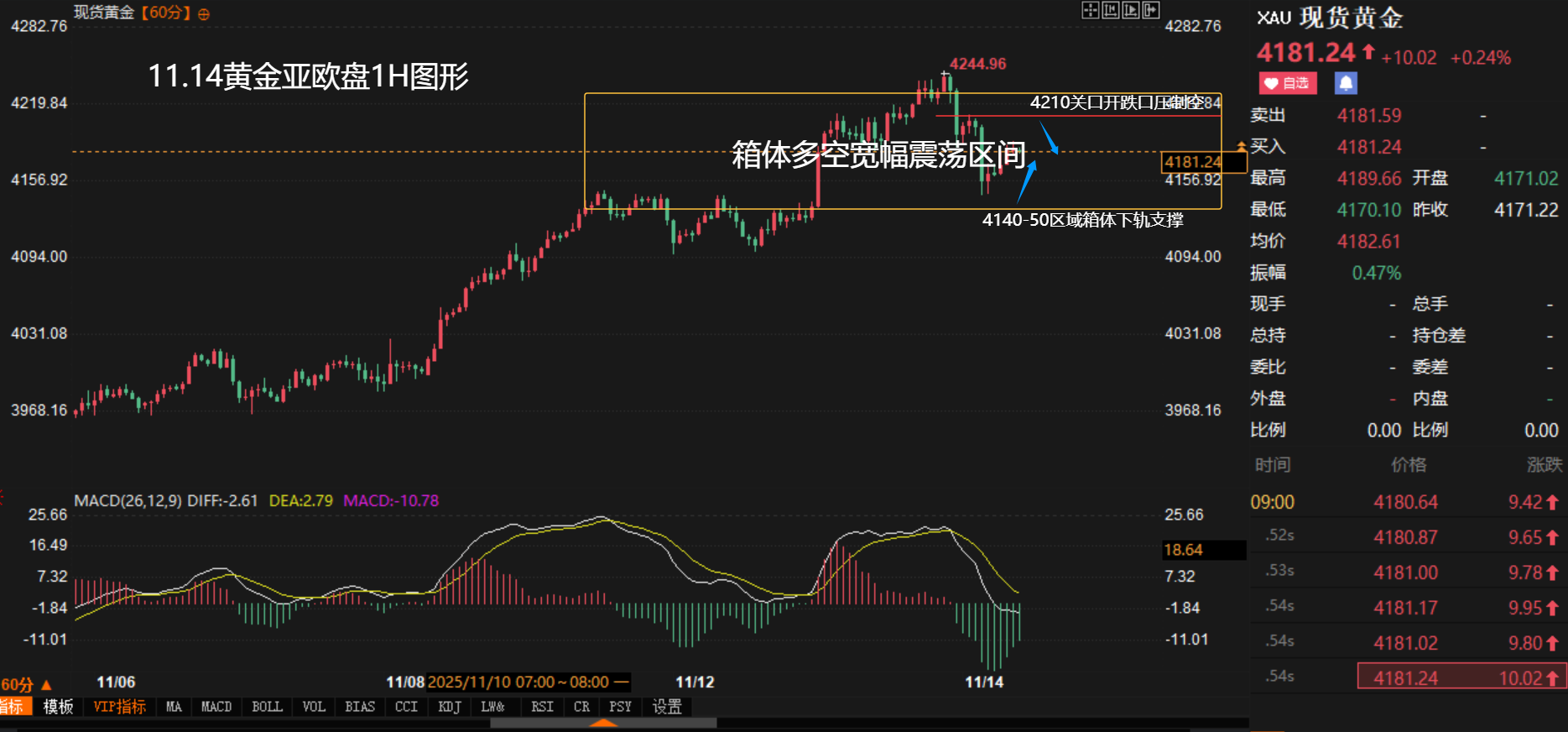The image size is (1568, 732).
Task: Select the KDJ indicator tab
Action: click(x=449, y=707)
